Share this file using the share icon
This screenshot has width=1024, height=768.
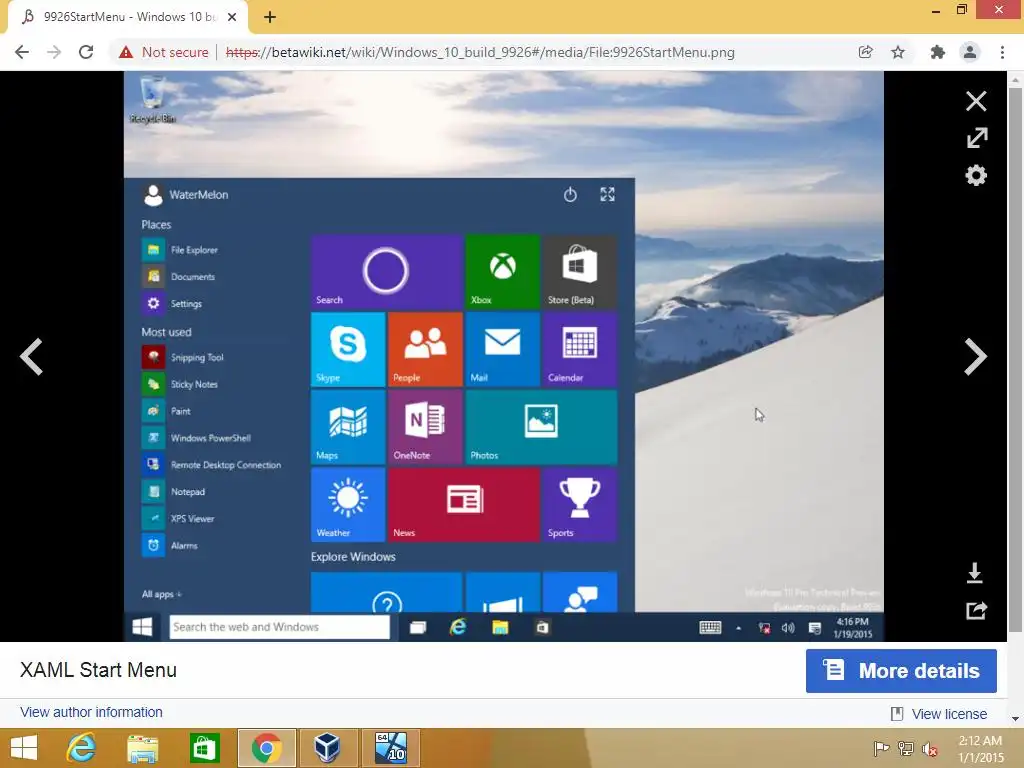[x=976, y=610]
